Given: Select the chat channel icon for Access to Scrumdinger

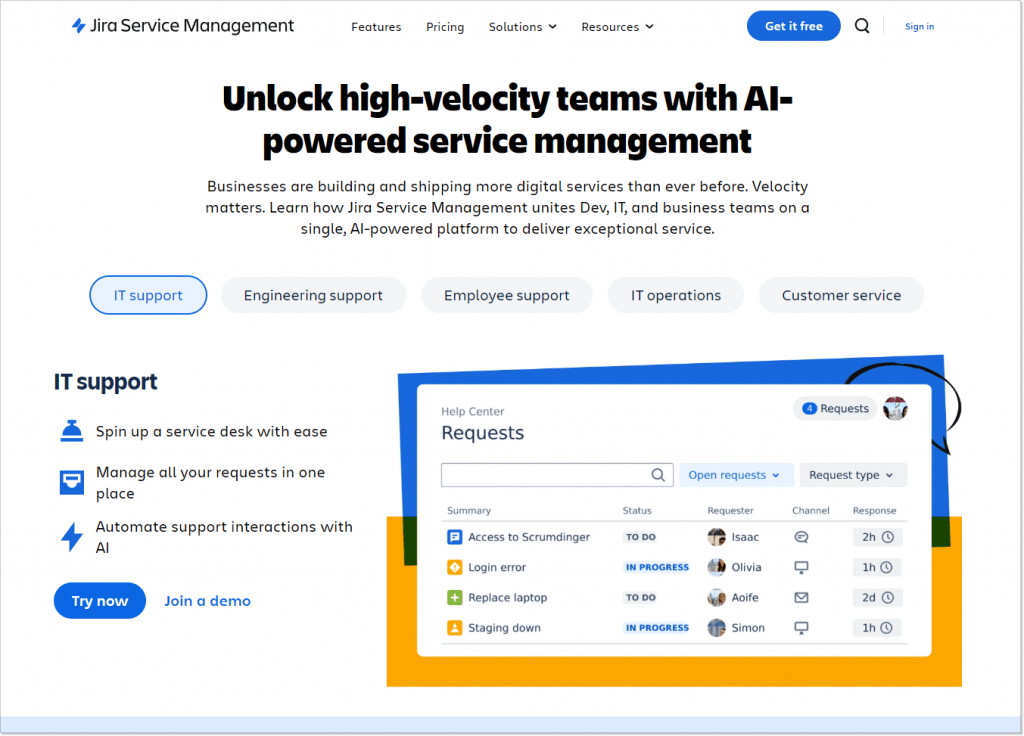Looking at the screenshot, I should point(801,537).
